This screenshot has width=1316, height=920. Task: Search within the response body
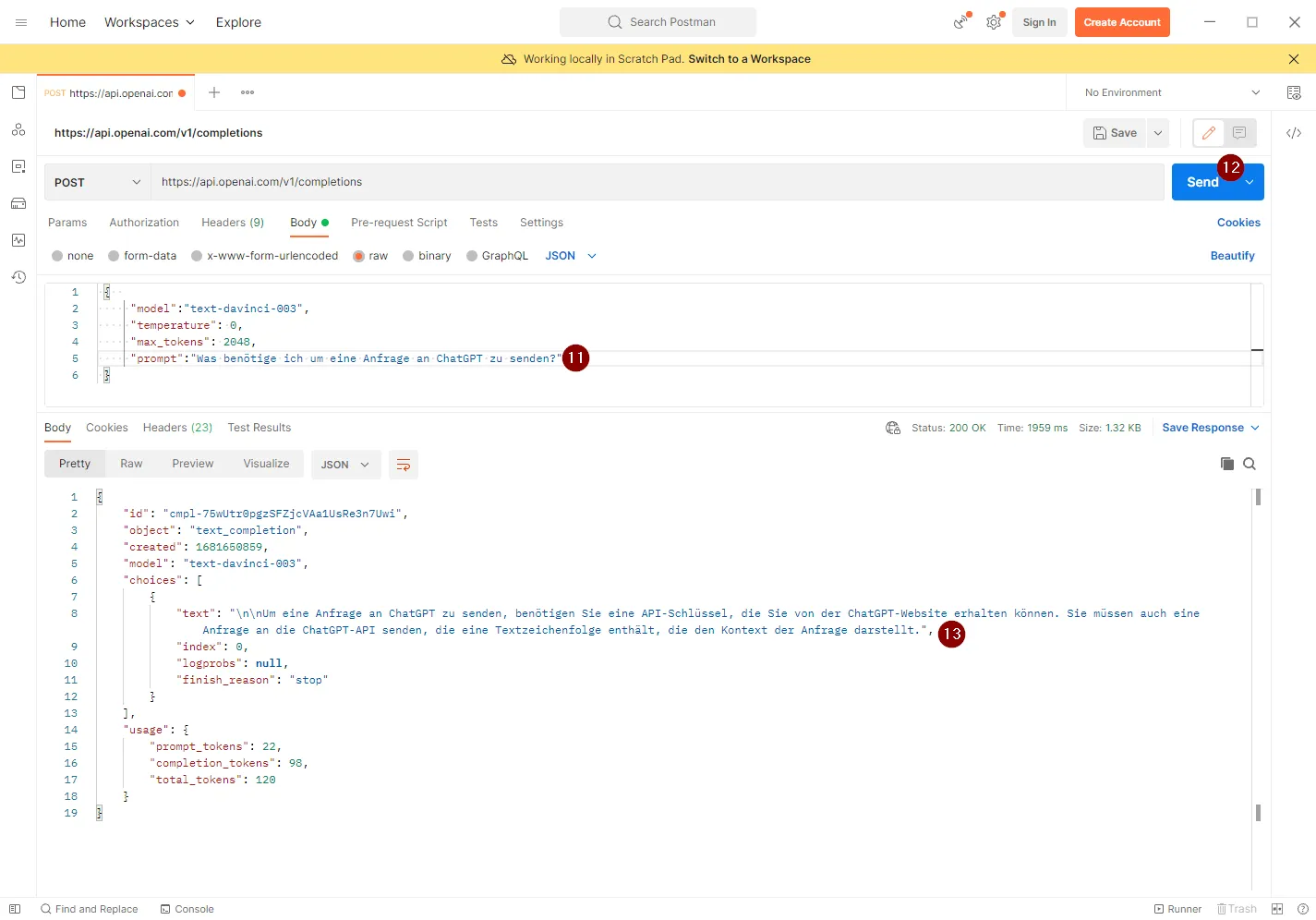coord(1250,464)
